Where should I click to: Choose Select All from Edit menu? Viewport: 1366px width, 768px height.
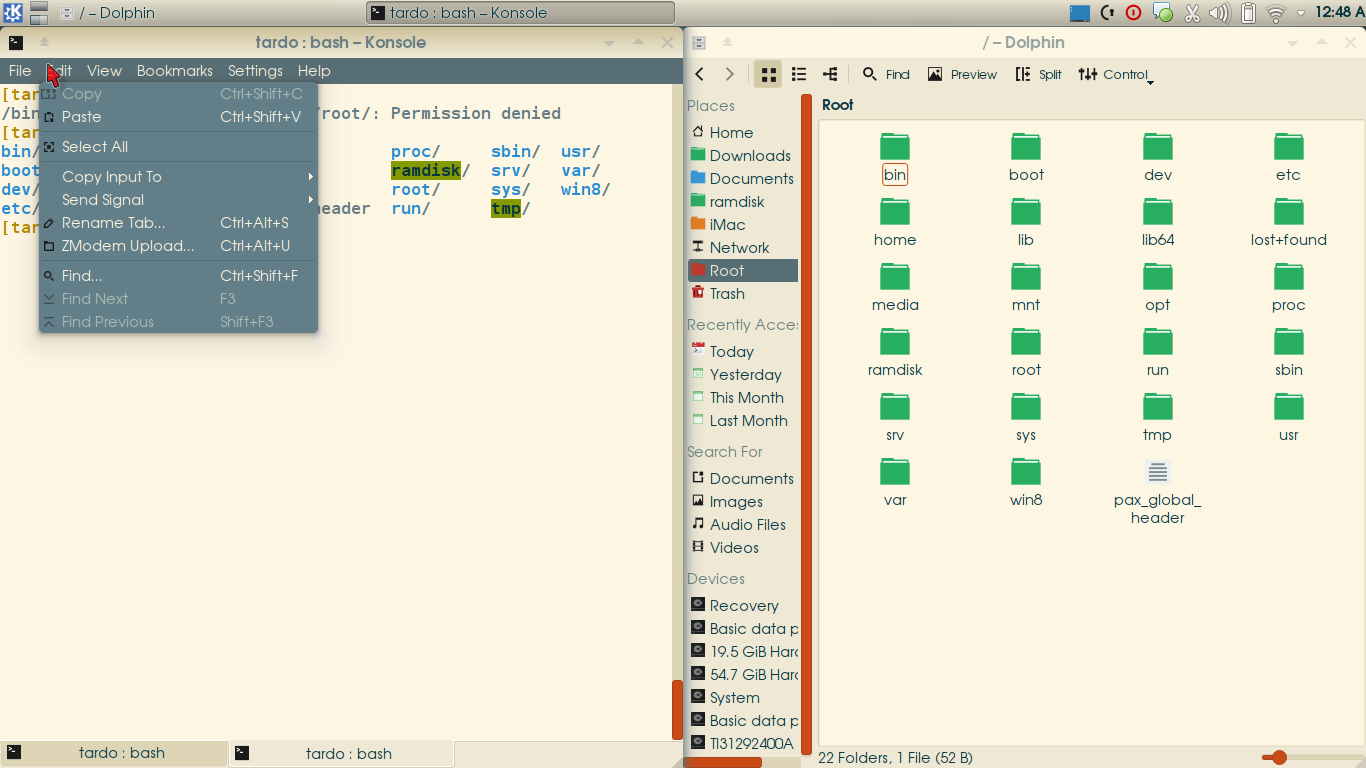click(178, 146)
